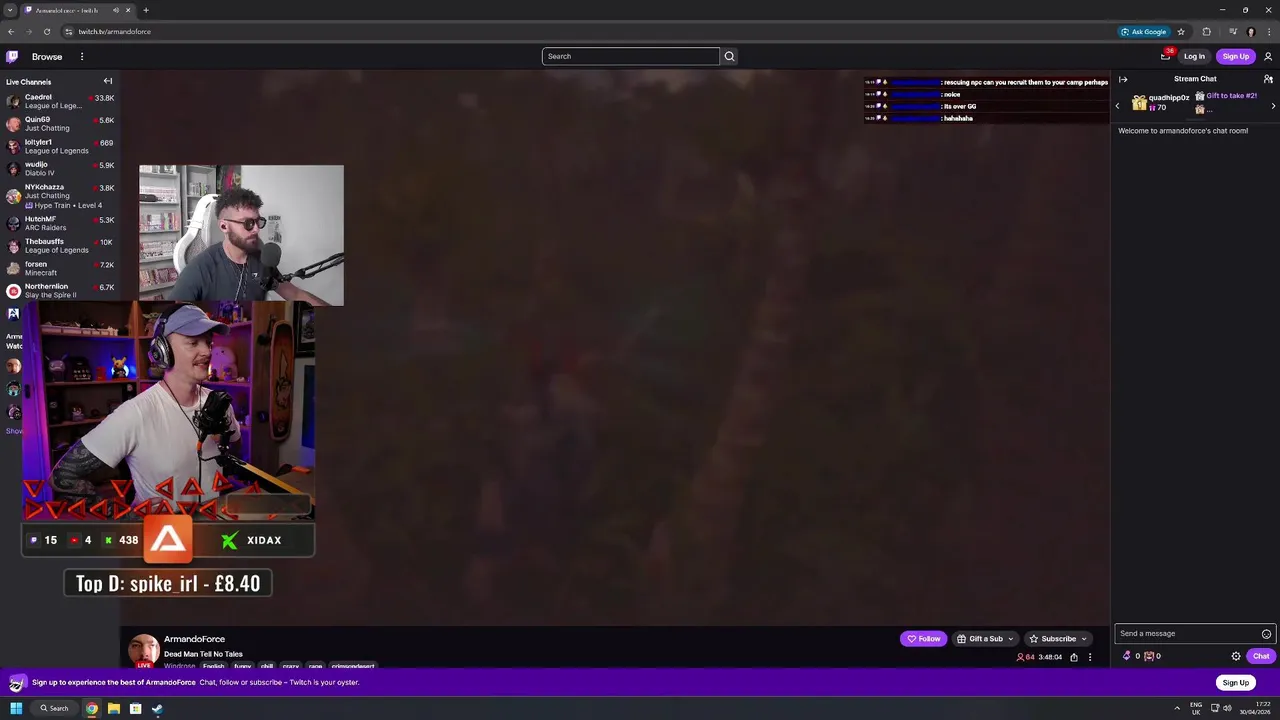Screen dimensions: 1280x720
Task: Open the tab search dropdown arrow
Action: (9, 10)
